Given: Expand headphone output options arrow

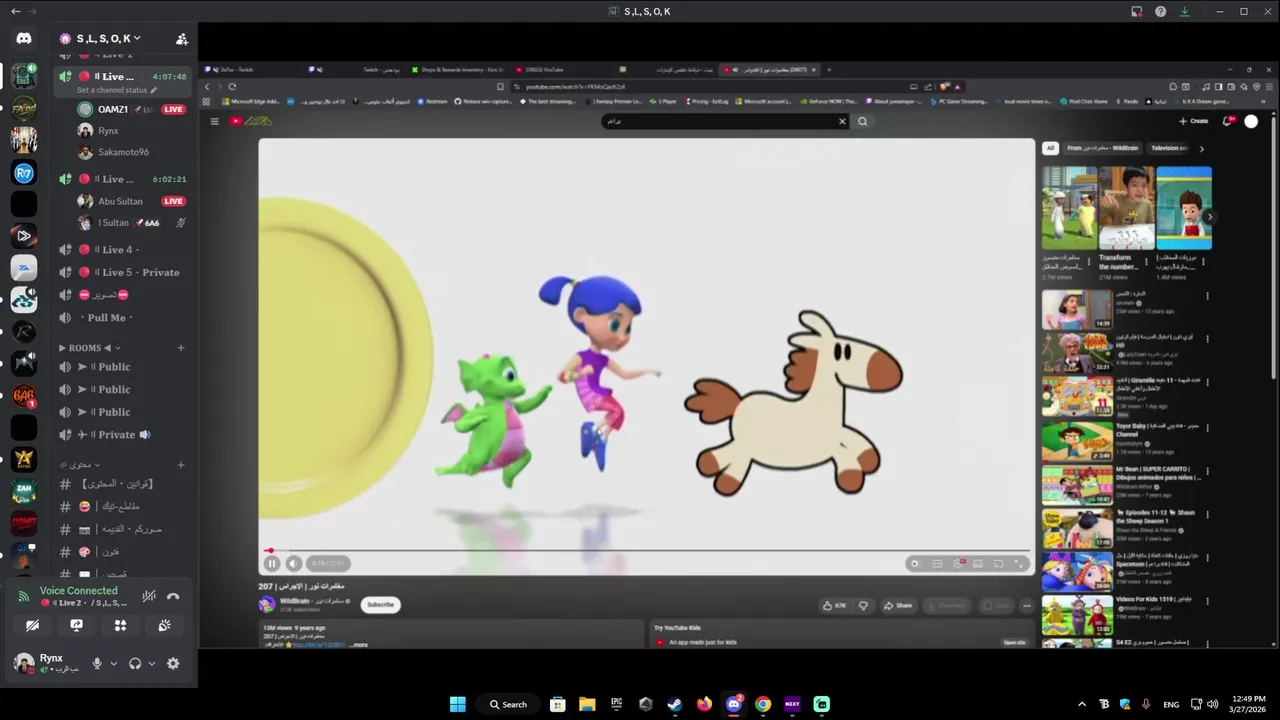Looking at the screenshot, I should (x=152, y=663).
